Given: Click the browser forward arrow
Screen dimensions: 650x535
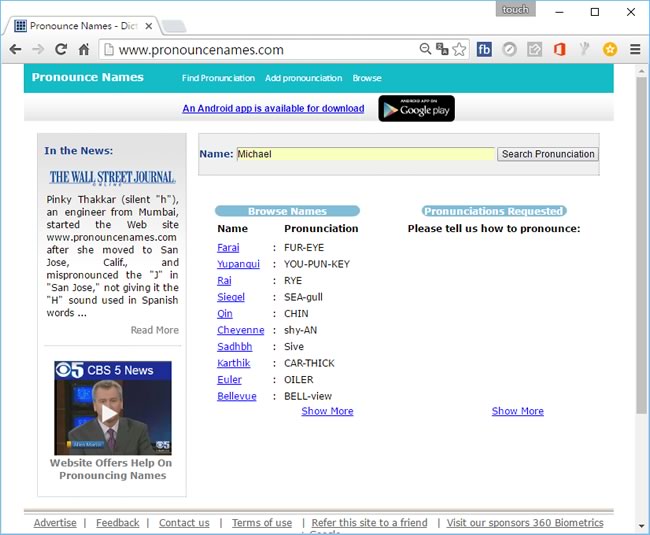Looking at the screenshot, I should (38, 50).
